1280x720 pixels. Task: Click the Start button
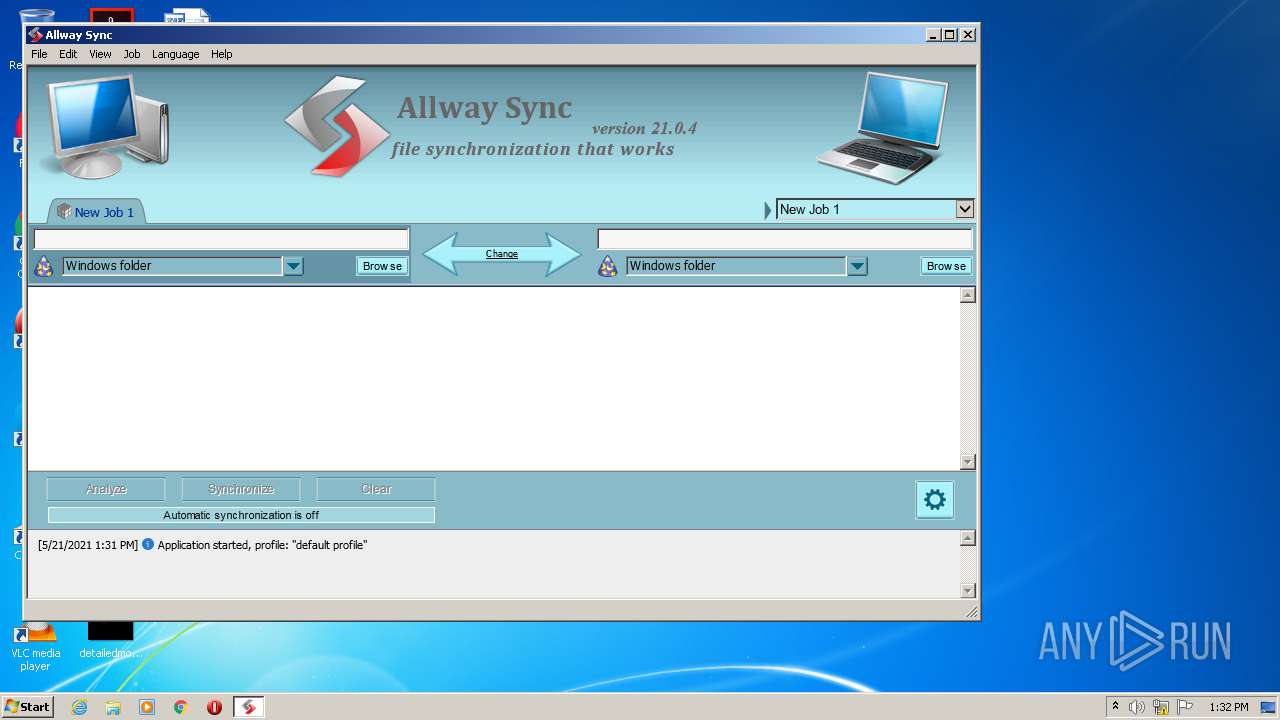[27, 707]
